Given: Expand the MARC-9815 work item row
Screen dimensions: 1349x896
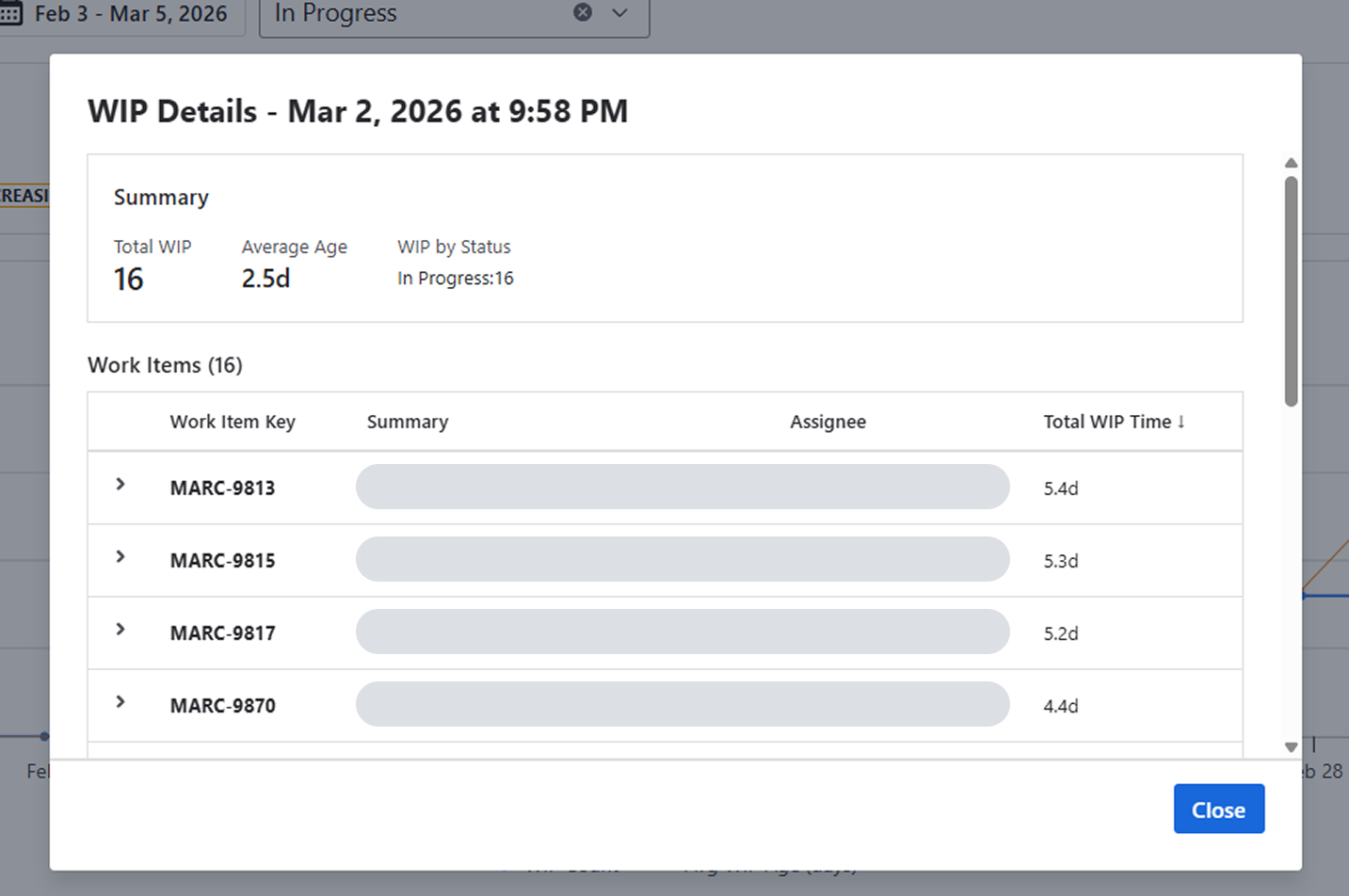Looking at the screenshot, I should click(120, 557).
